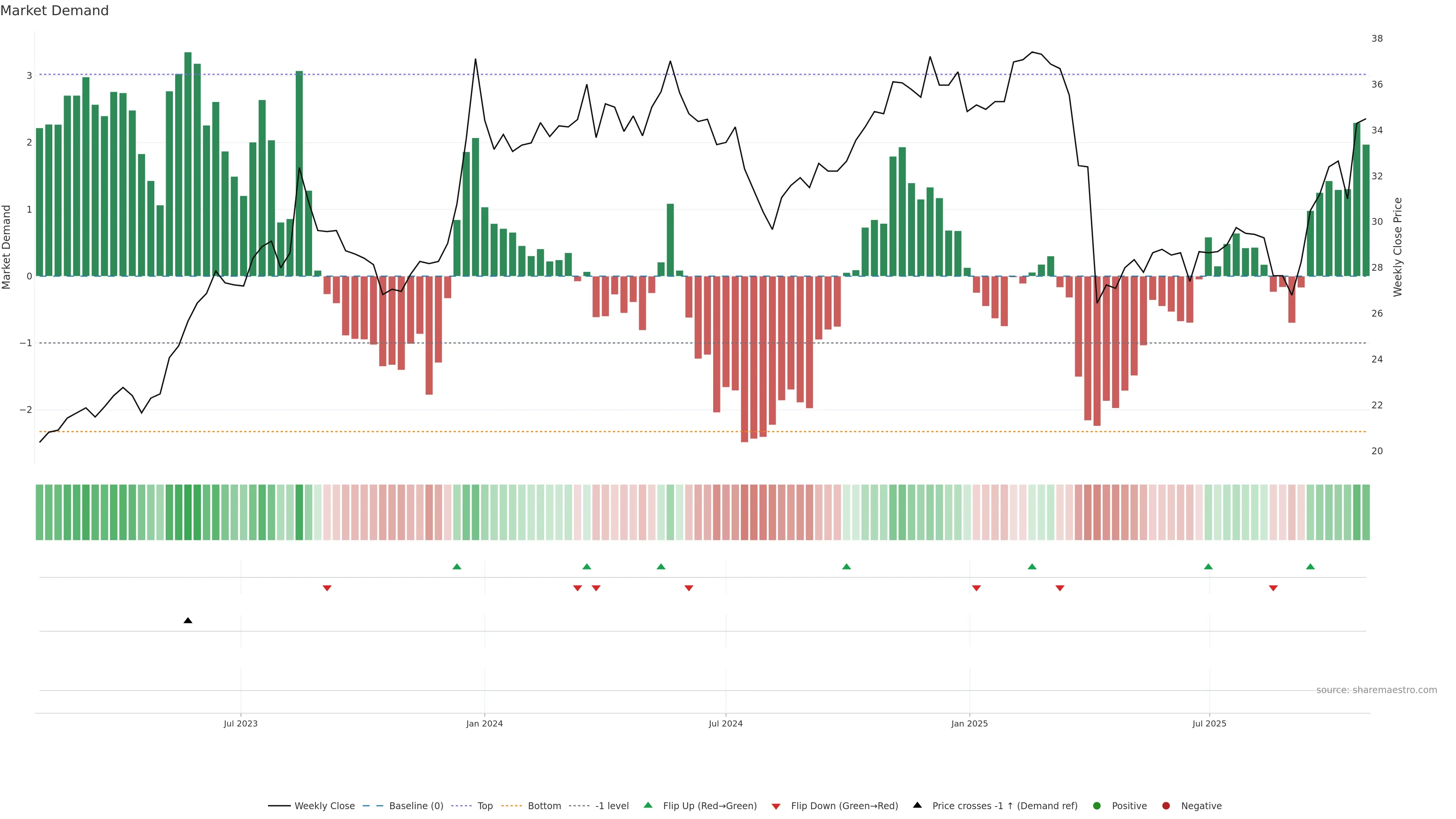The height and width of the screenshot is (819, 1456).
Task: Click the Jan 2024 x-axis label
Action: pyautogui.click(x=485, y=723)
